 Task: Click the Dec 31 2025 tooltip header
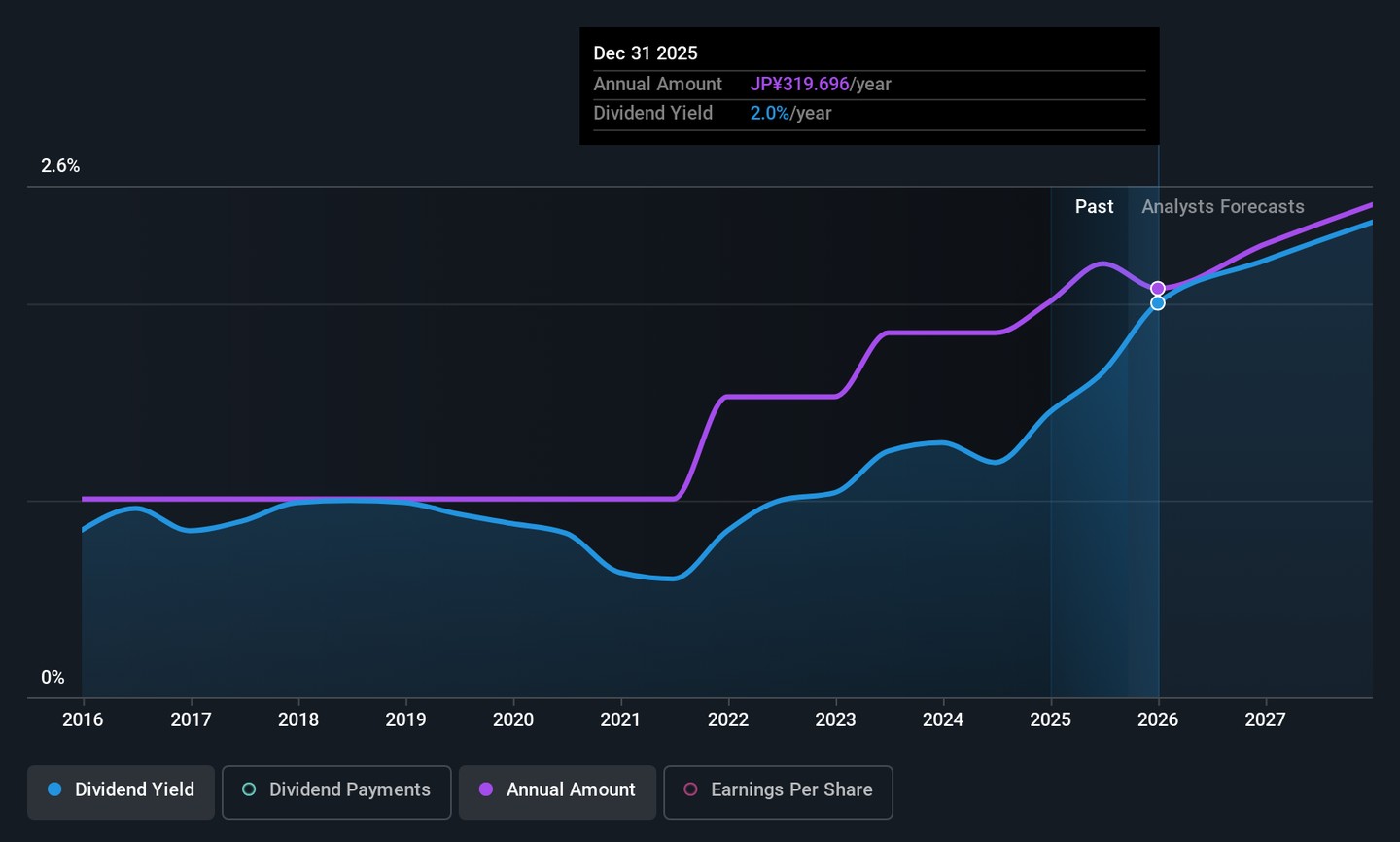[x=646, y=53]
